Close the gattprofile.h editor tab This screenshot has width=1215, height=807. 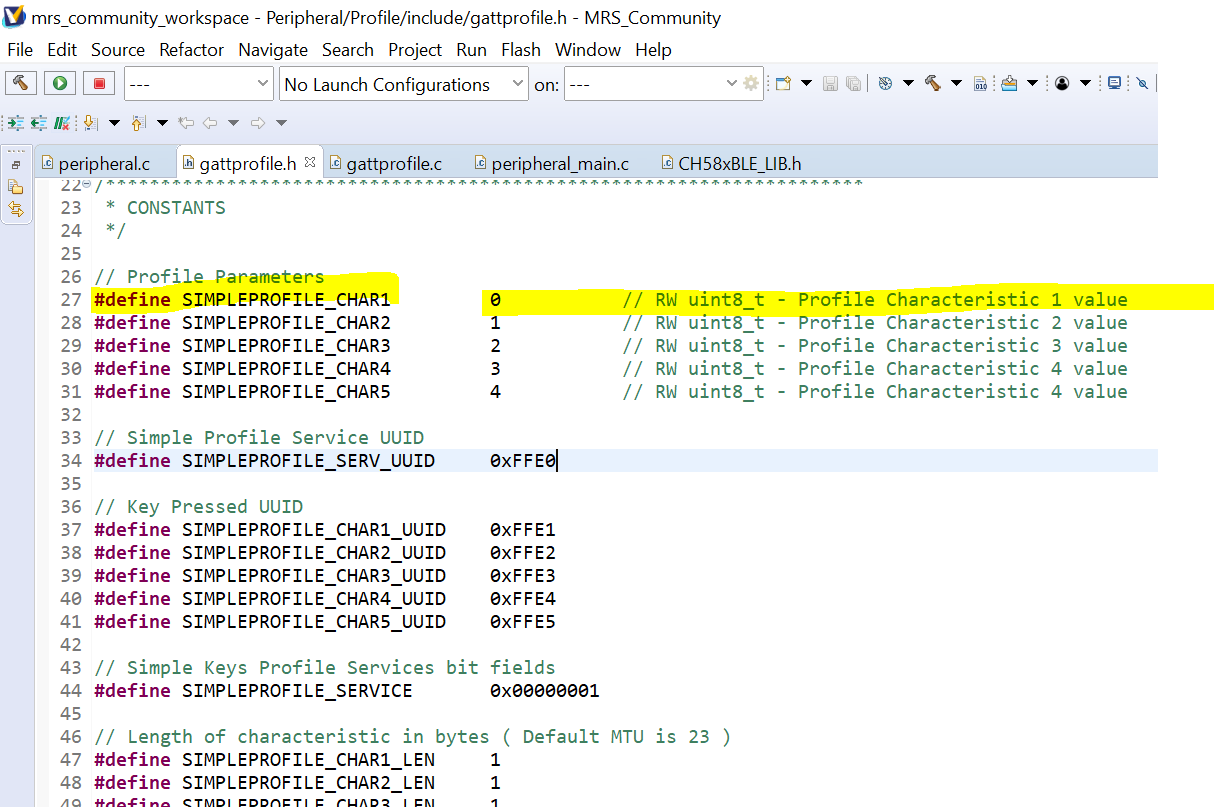[x=310, y=162]
